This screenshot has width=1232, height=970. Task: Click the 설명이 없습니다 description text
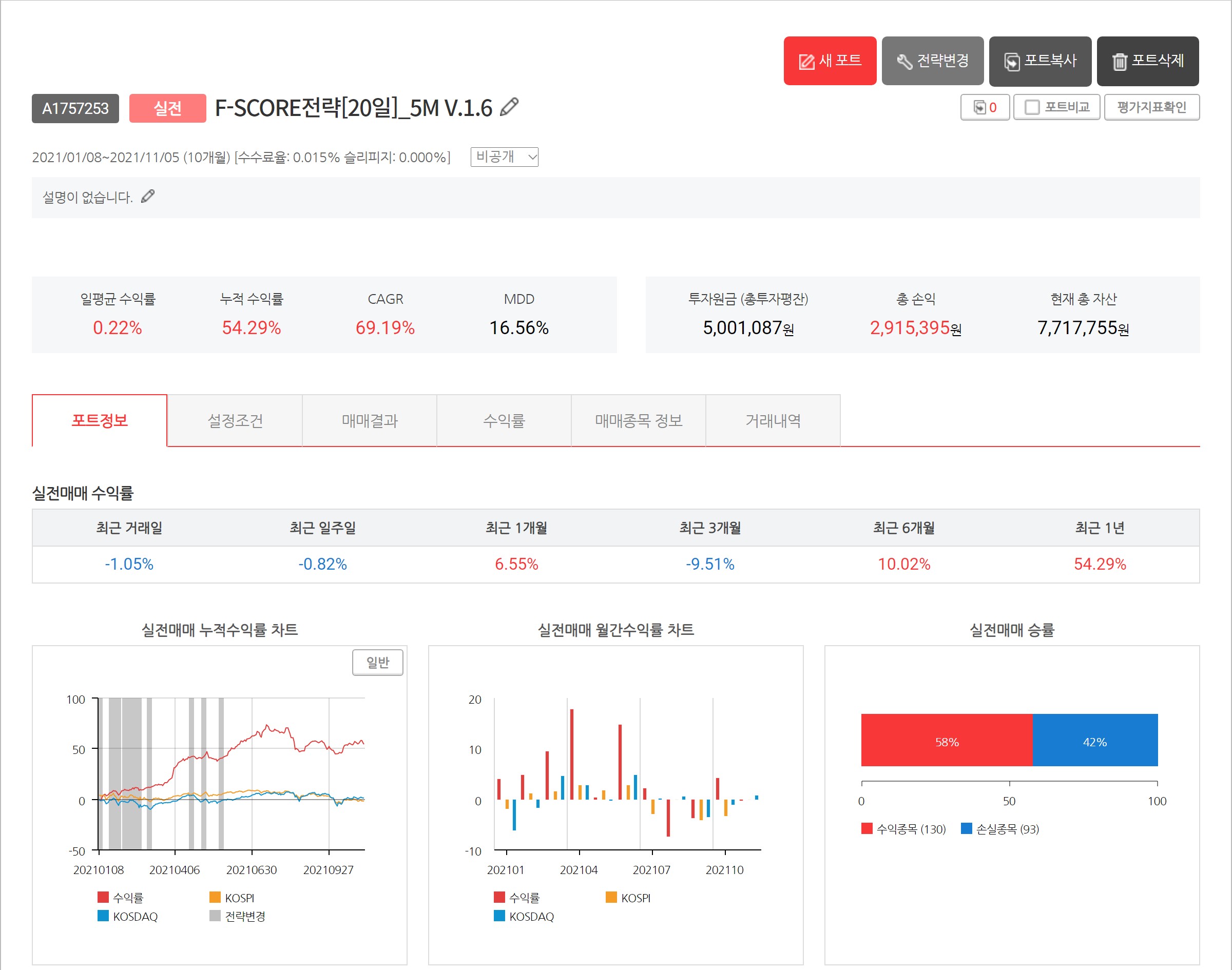coord(87,197)
